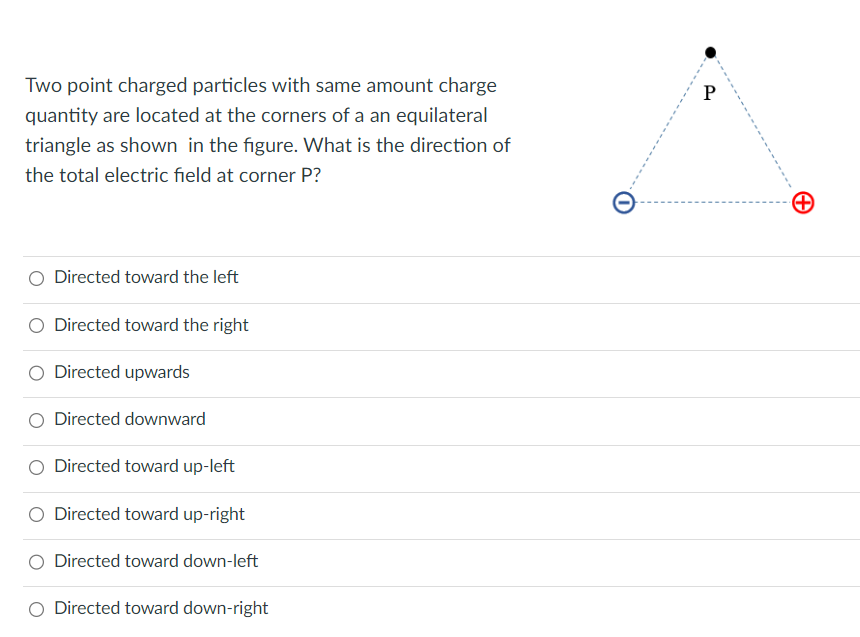The image size is (860, 637).
Task: Select the 'Directed toward the left' option
Action: pyautogui.click(x=36, y=278)
